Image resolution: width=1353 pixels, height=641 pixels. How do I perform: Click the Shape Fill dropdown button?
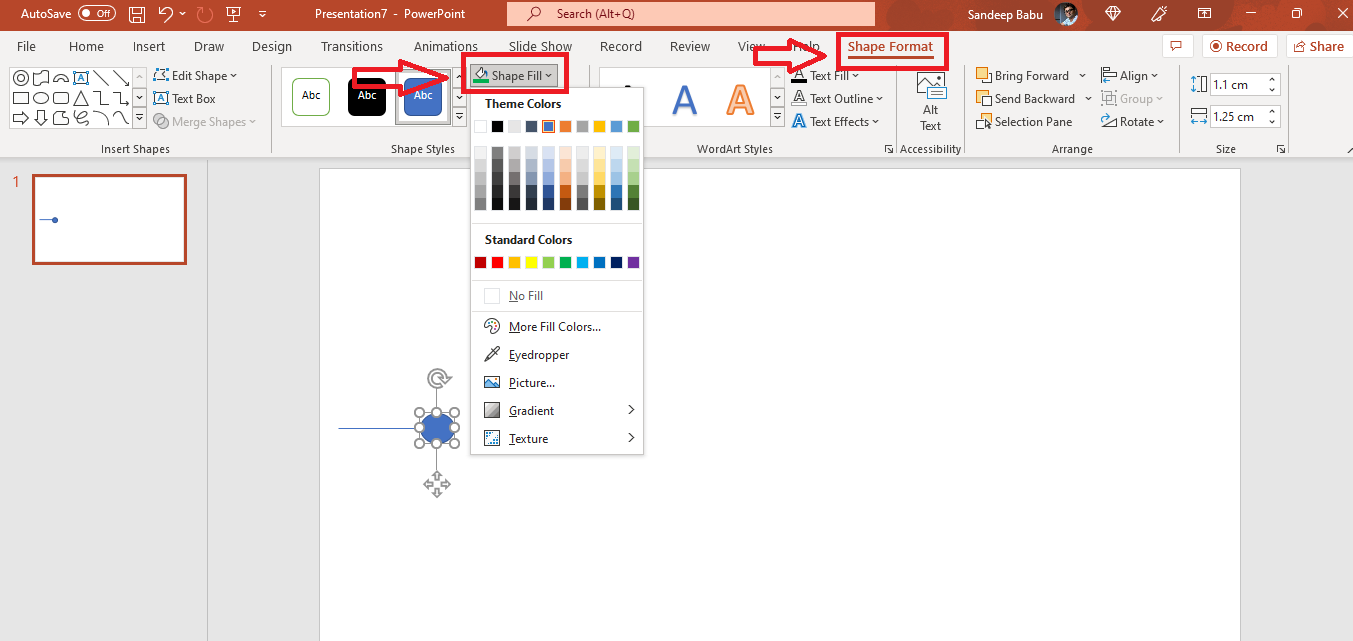(514, 76)
